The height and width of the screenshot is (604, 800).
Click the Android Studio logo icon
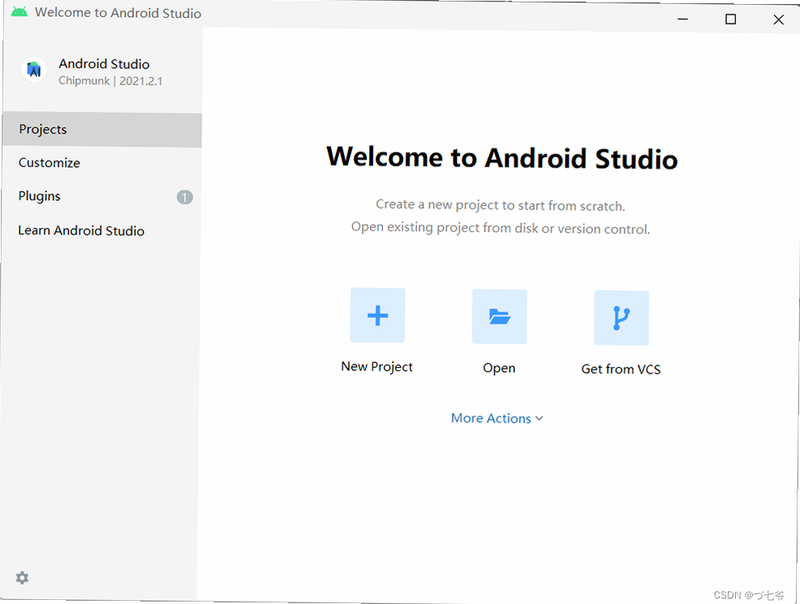34,70
